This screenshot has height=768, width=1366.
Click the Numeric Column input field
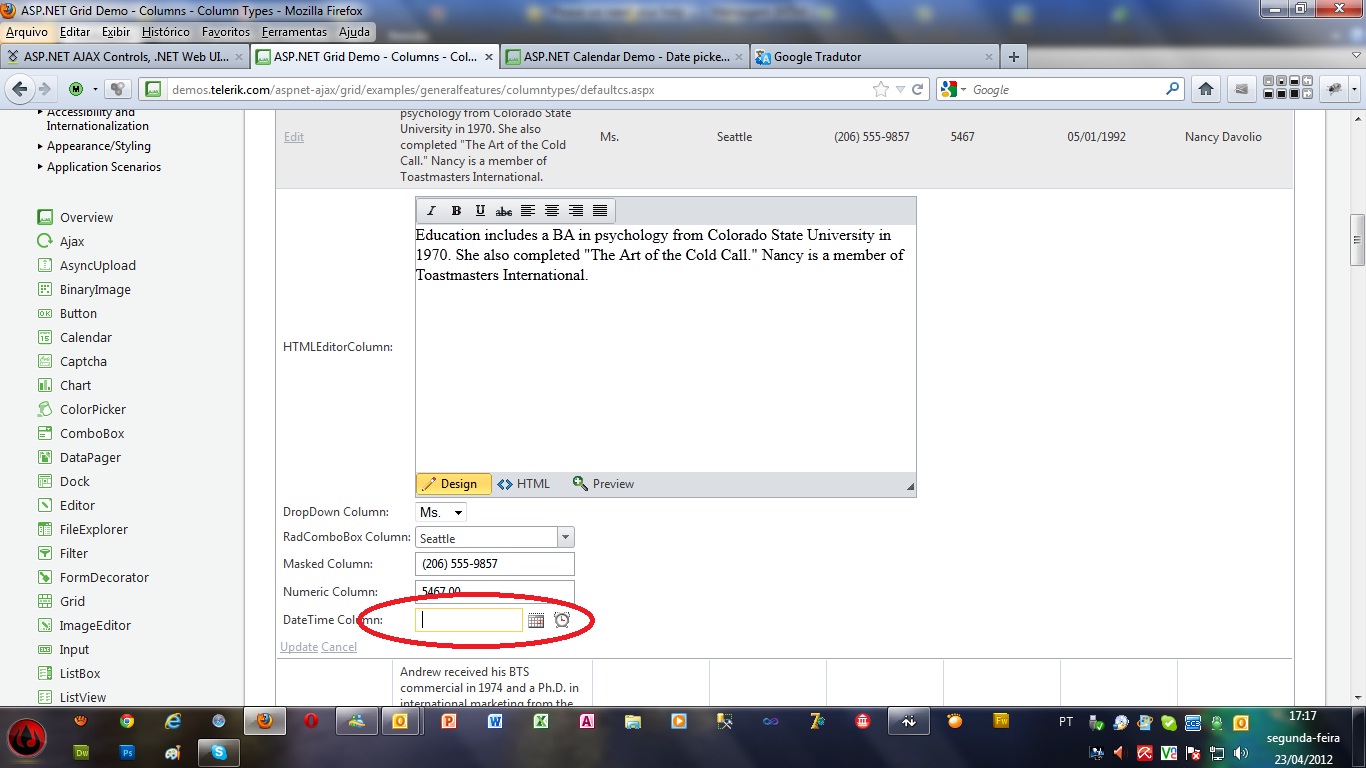pyautogui.click(x=495, y=592)
